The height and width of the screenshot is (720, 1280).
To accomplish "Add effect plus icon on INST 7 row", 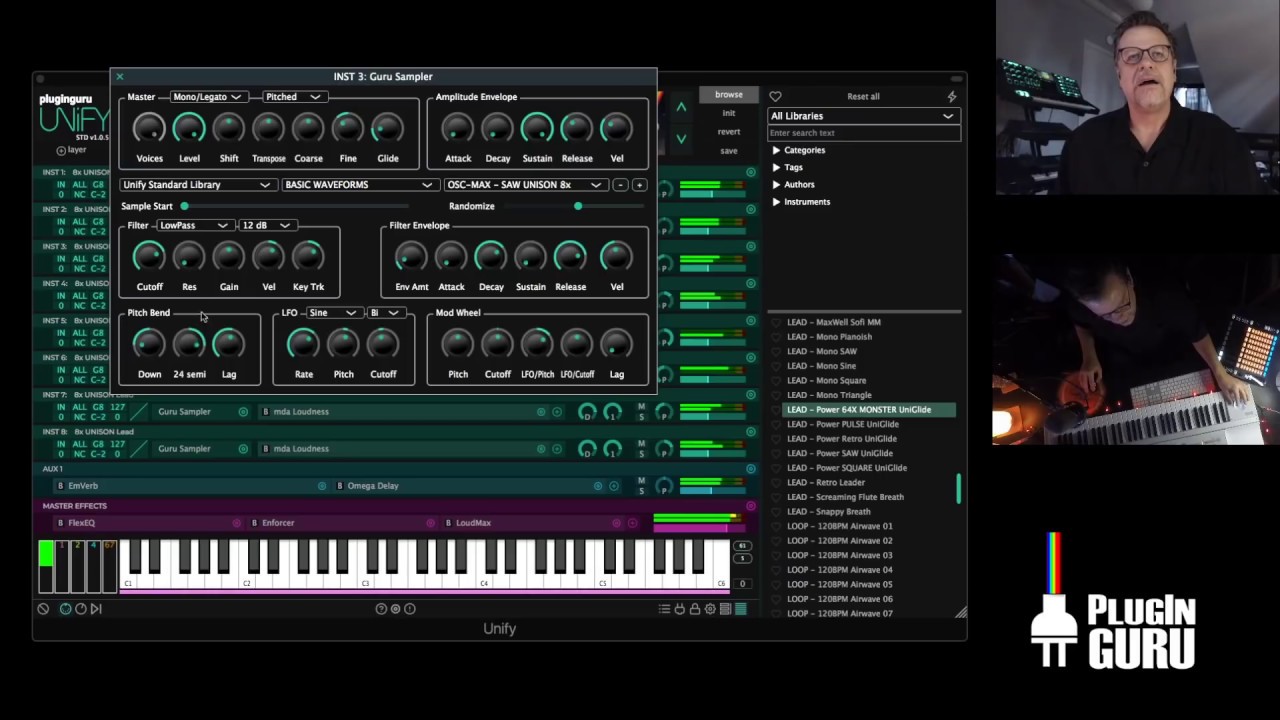I will 557,412.
